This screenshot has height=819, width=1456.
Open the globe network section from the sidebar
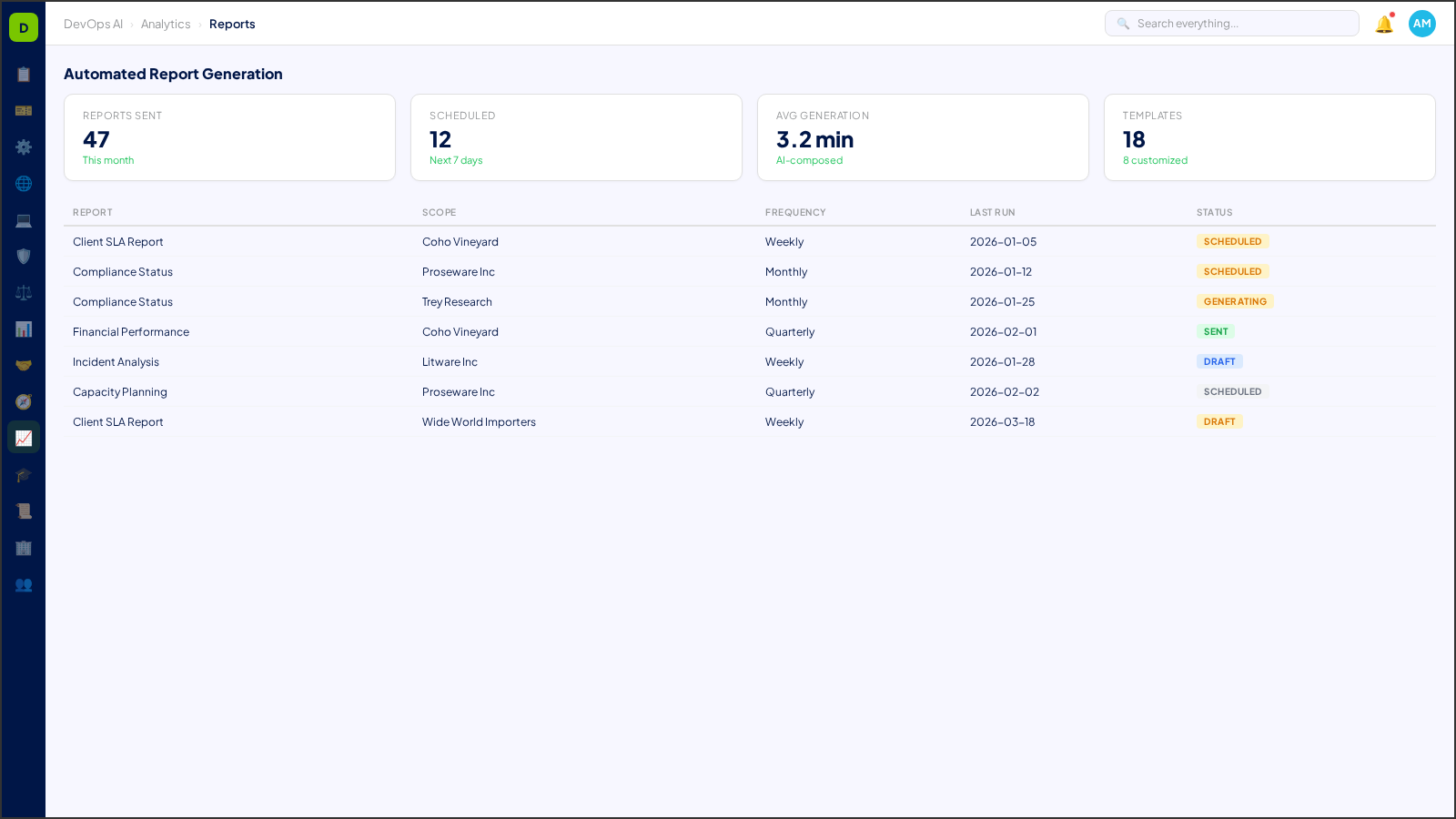click(24, 183)
